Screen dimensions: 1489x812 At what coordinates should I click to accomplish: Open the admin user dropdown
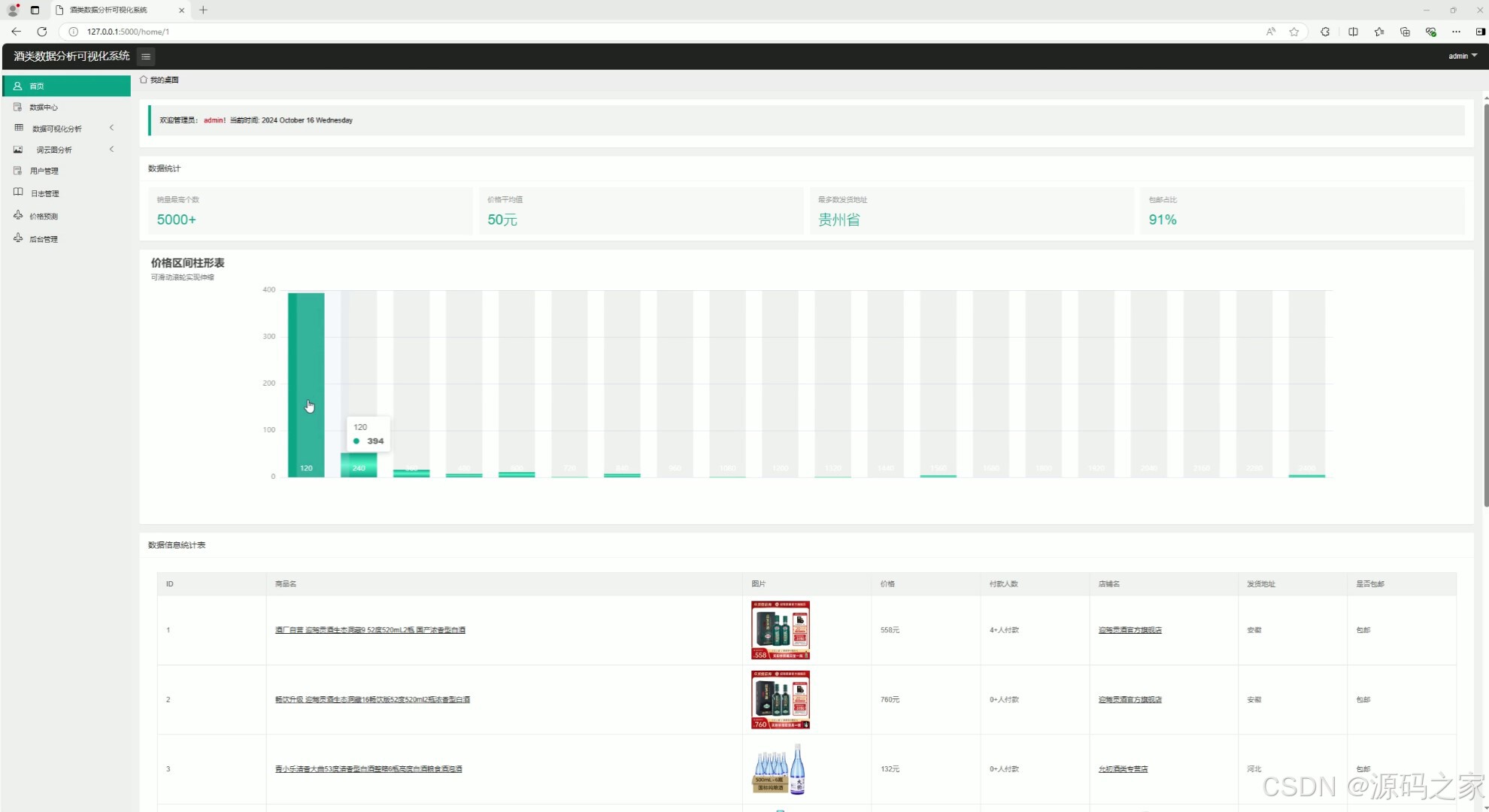(x=1462, y=56)
